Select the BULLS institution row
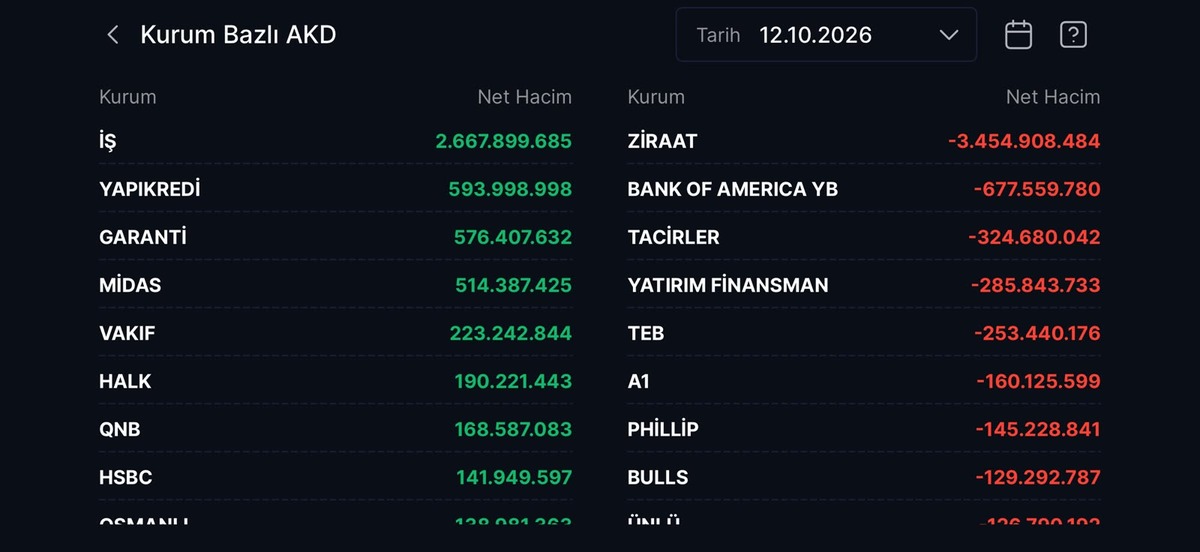Image resolution: width=1200 pixels, height=552 pixels. [x=864, y=477]
